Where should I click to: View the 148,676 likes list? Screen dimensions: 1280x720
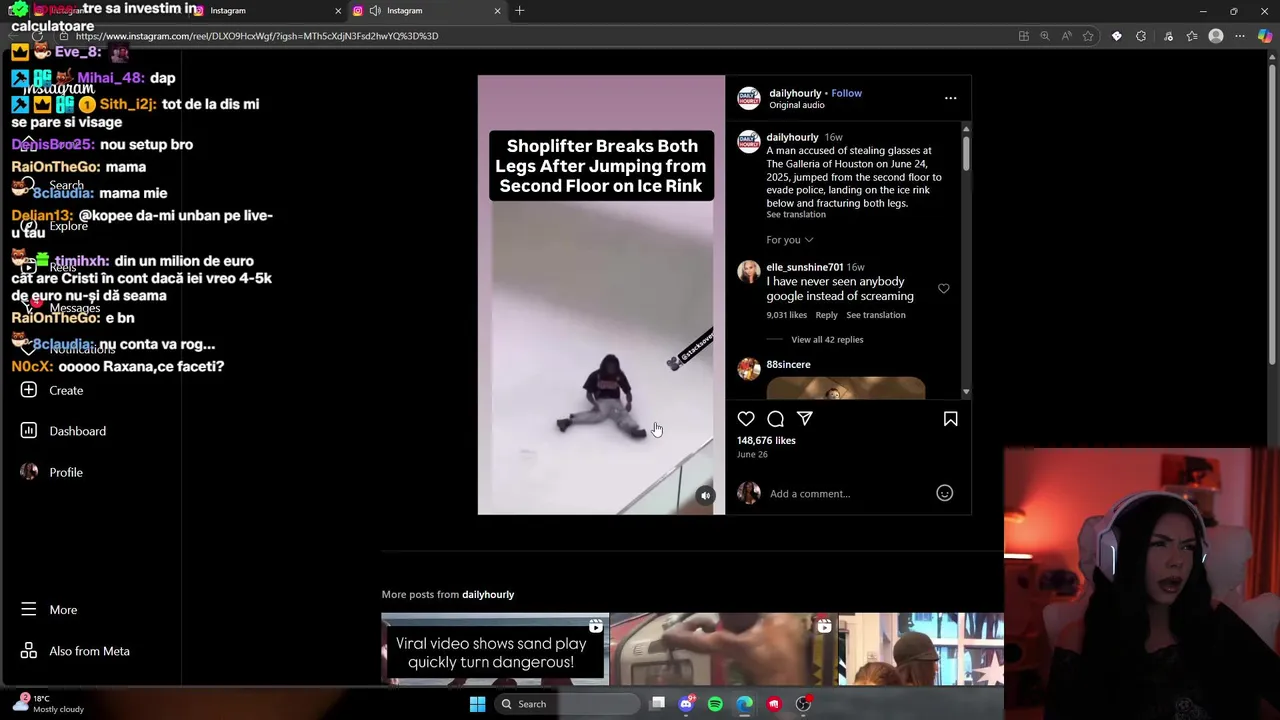point(766,440)
